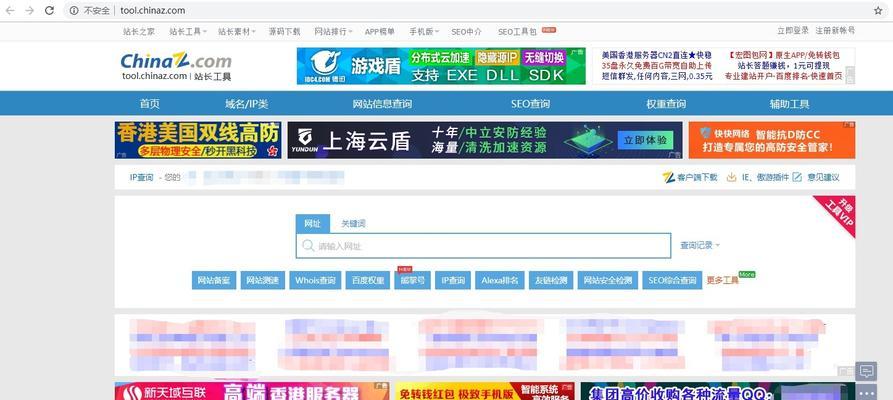Click the 更多工具 link
Screen dimensions: 893x400
click(x=723, y=280)
